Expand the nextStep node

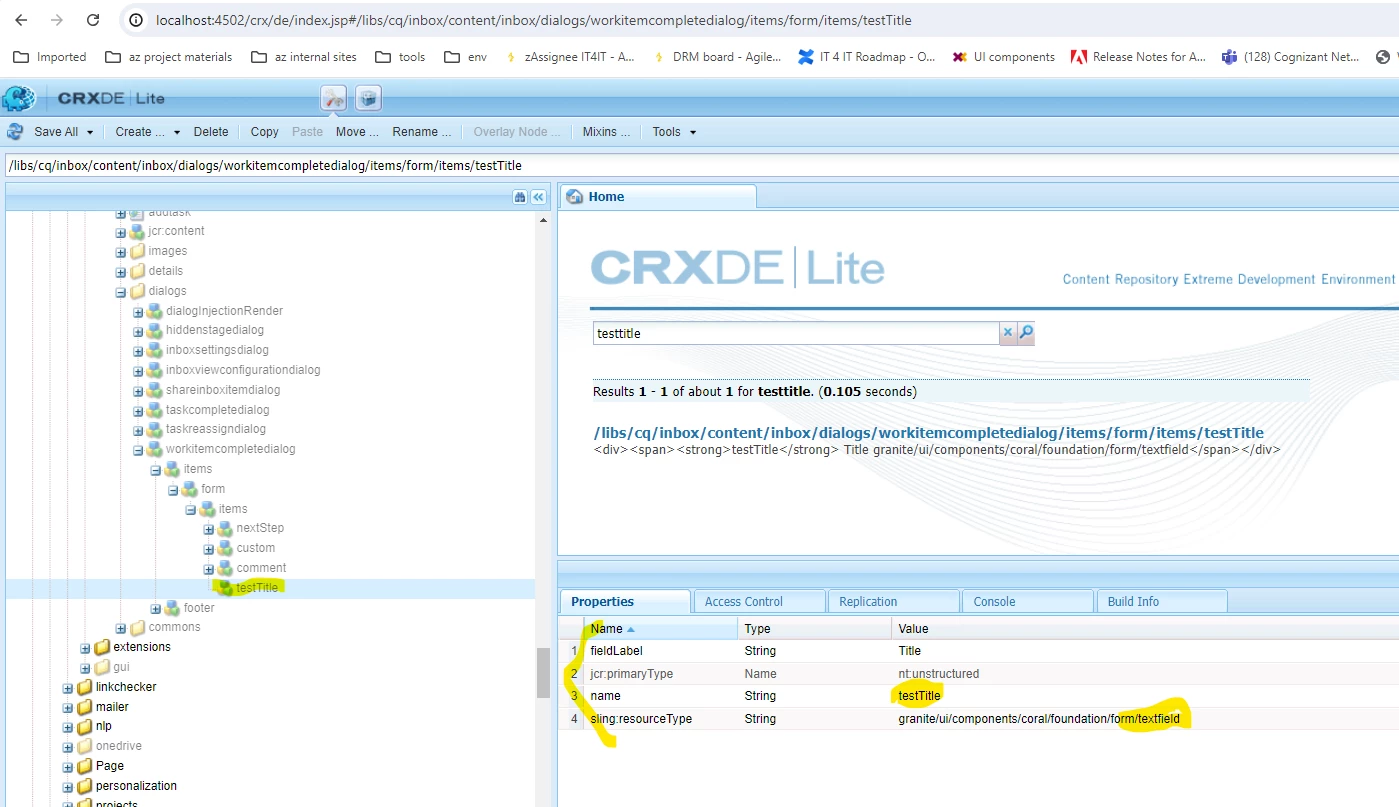coord(209,529)
